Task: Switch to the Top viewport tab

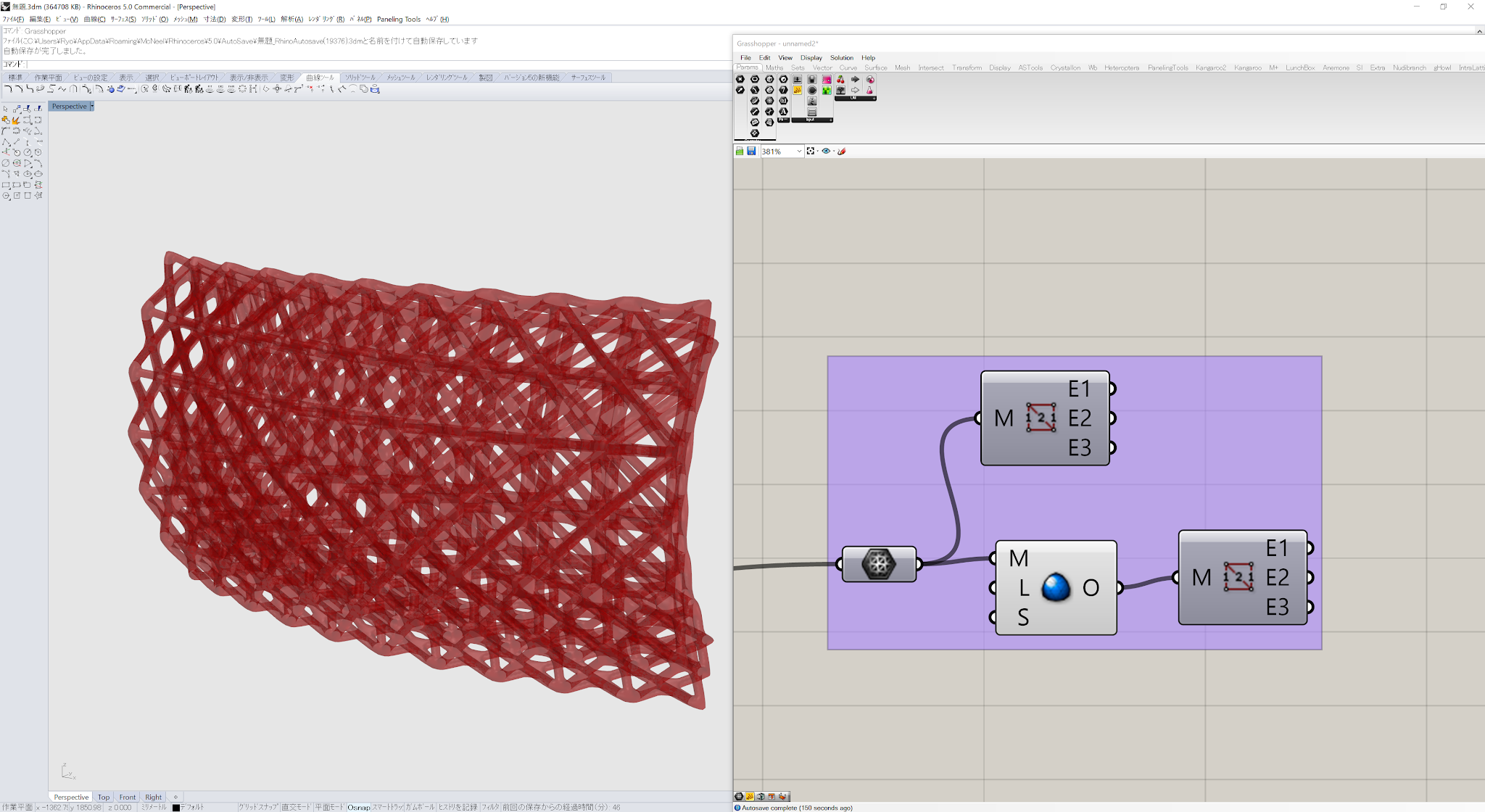Action: tap(104, 797)
